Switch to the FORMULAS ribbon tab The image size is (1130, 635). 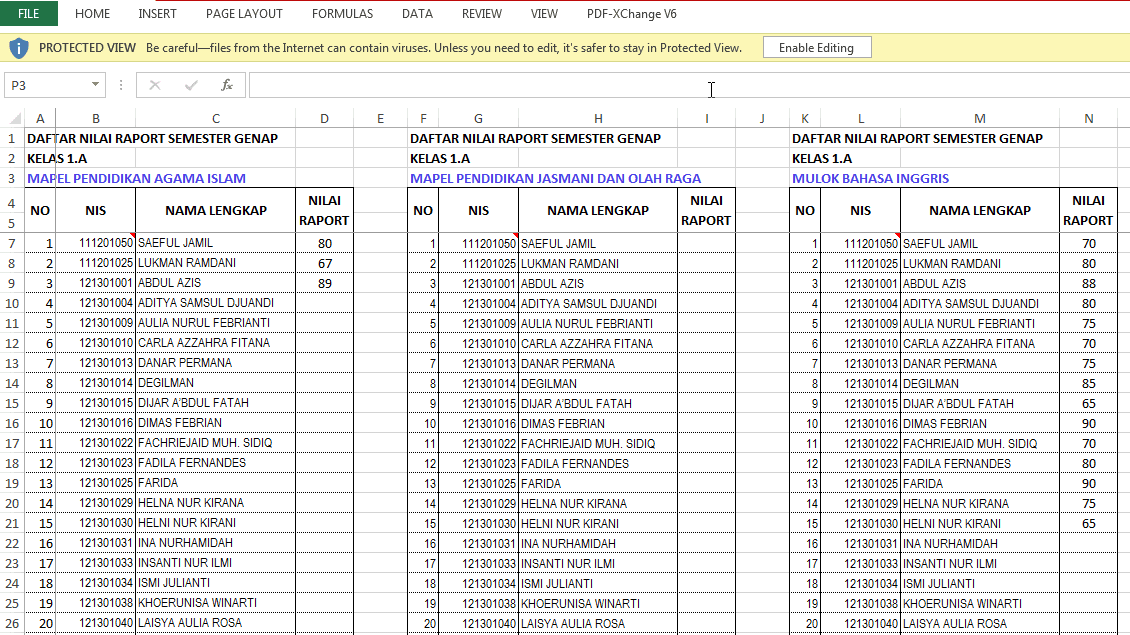pyautogui.click(x=342, y=13)
